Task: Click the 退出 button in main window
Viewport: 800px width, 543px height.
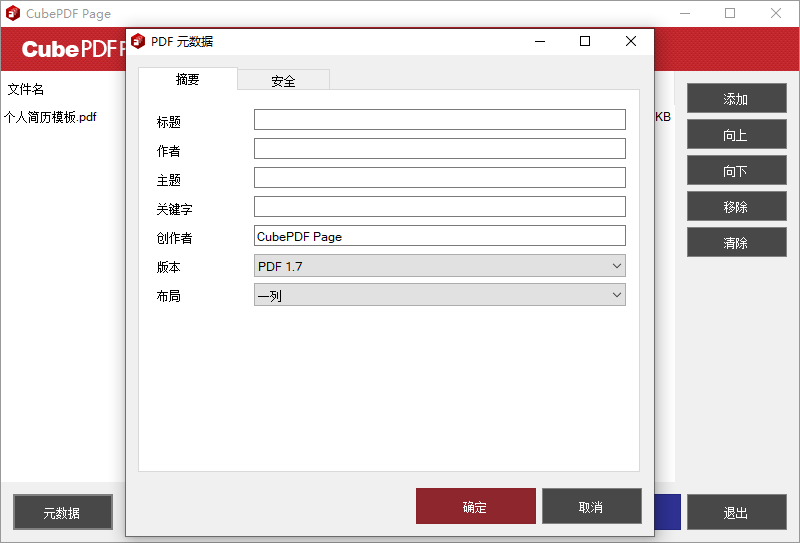Action: (736, 512)
